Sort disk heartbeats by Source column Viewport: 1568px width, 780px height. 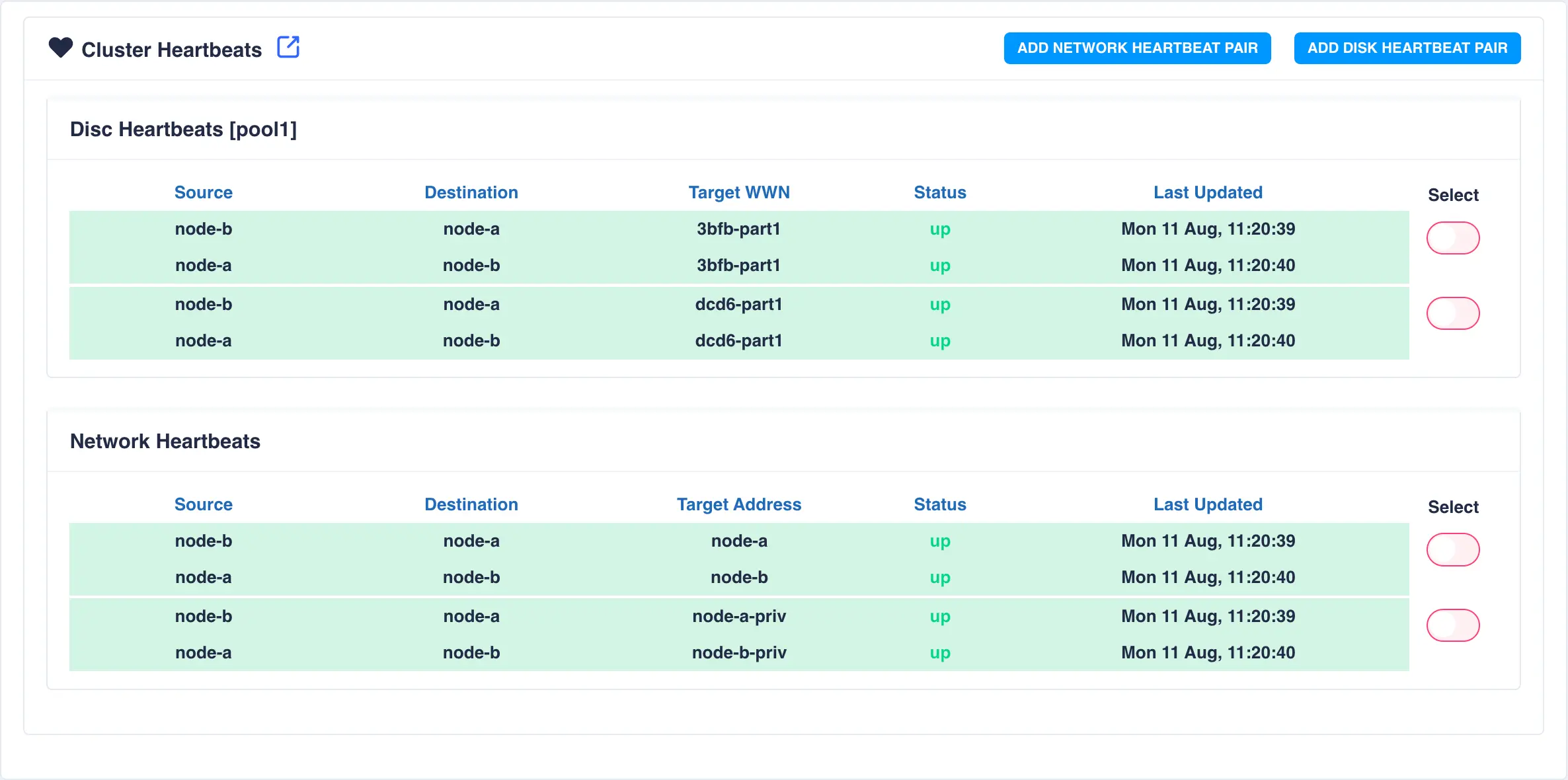pos(204,192)
